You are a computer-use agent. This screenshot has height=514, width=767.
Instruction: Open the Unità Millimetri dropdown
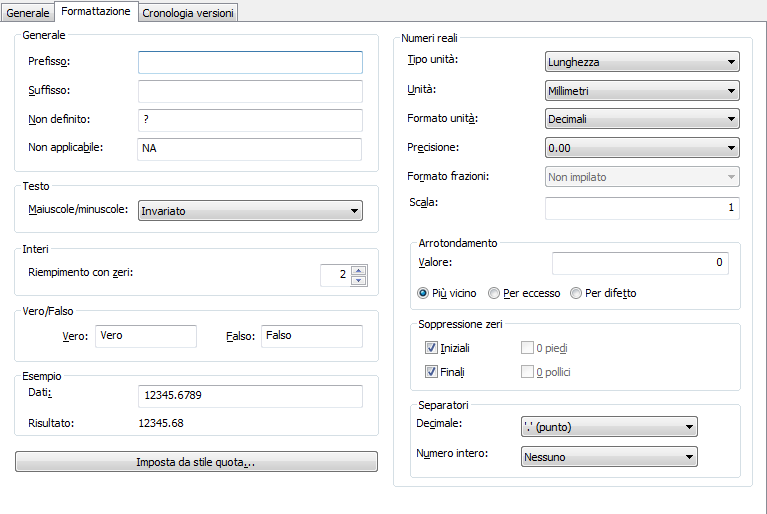click(642, 91)
